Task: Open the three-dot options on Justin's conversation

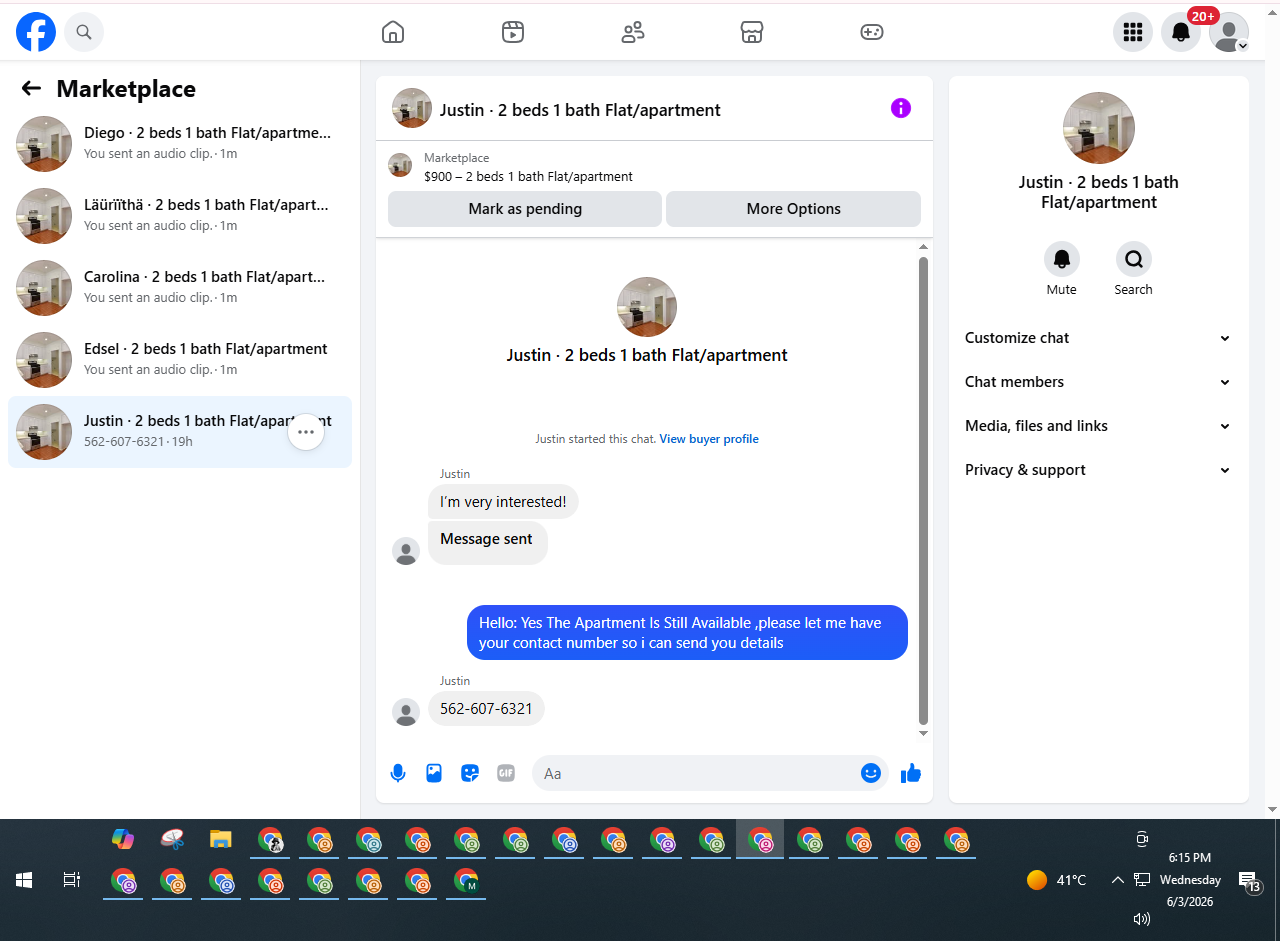Action: pos(306,432)
